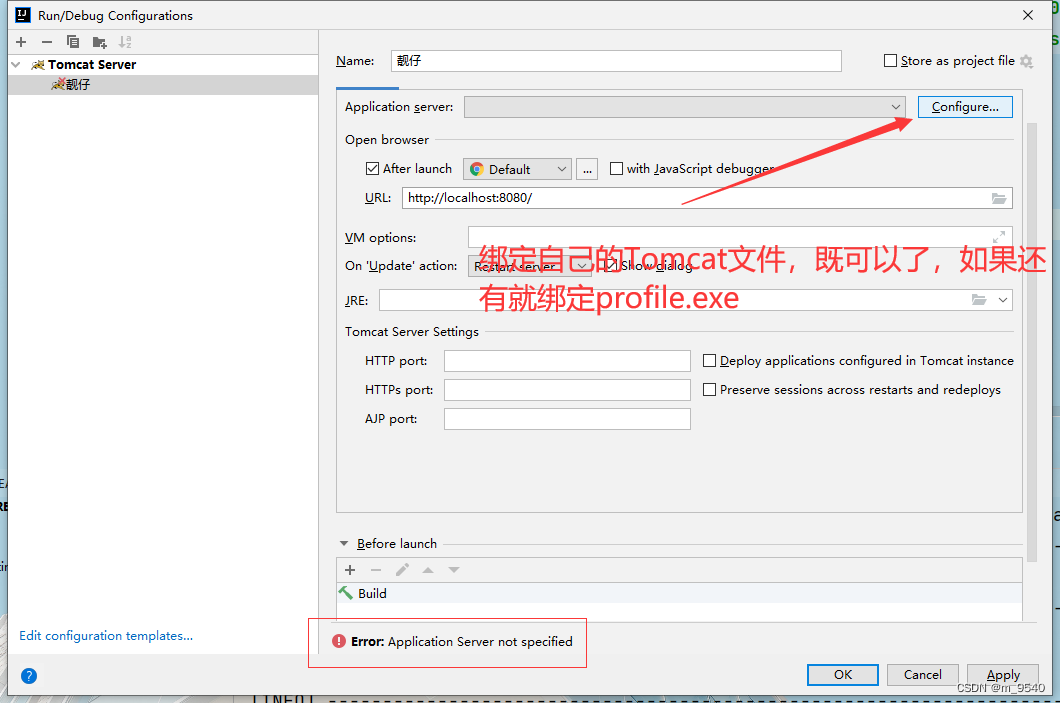Move Before launch task down

tap(454, 570)
